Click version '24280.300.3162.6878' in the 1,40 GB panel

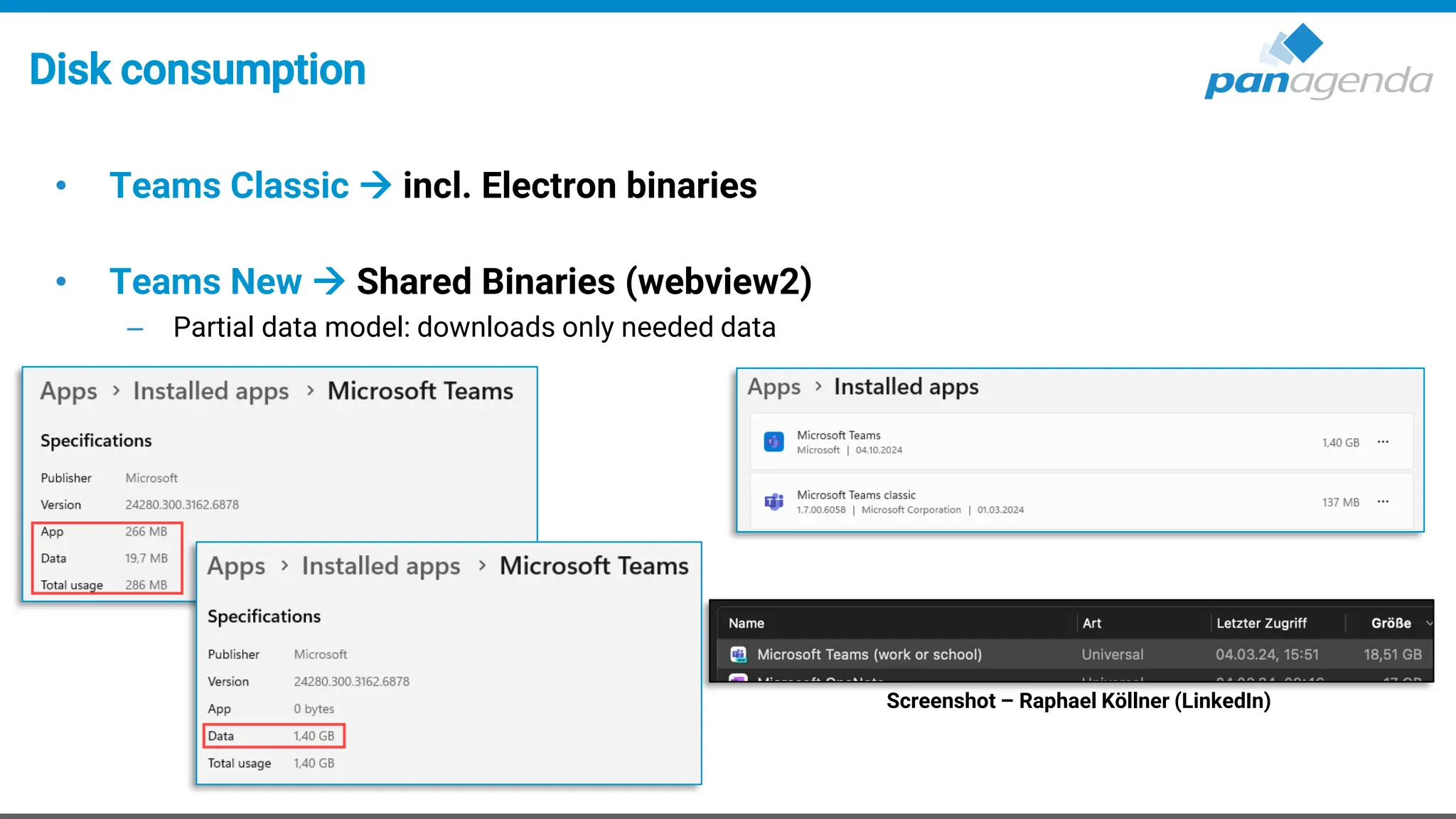tap(351, 681)
